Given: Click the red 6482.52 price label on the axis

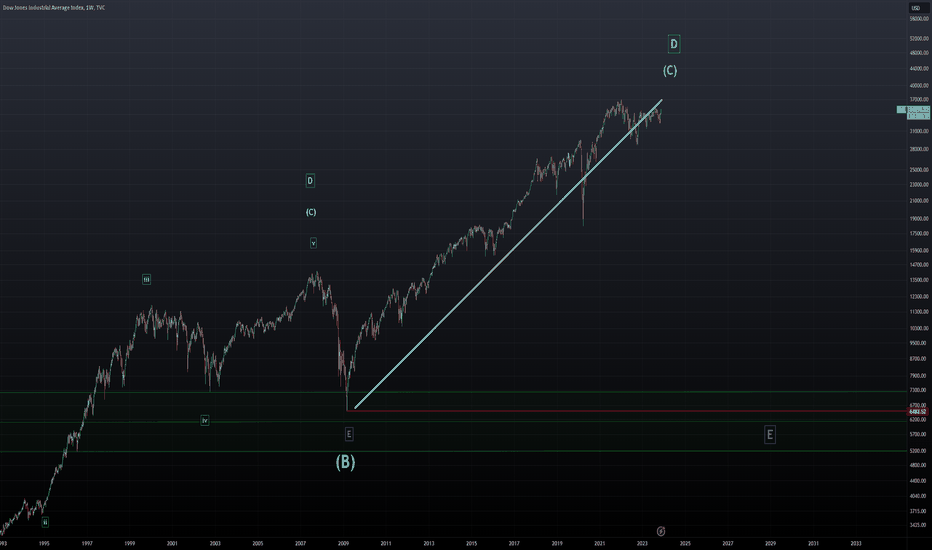Looking at the screenshot, I should coord(918,411).
